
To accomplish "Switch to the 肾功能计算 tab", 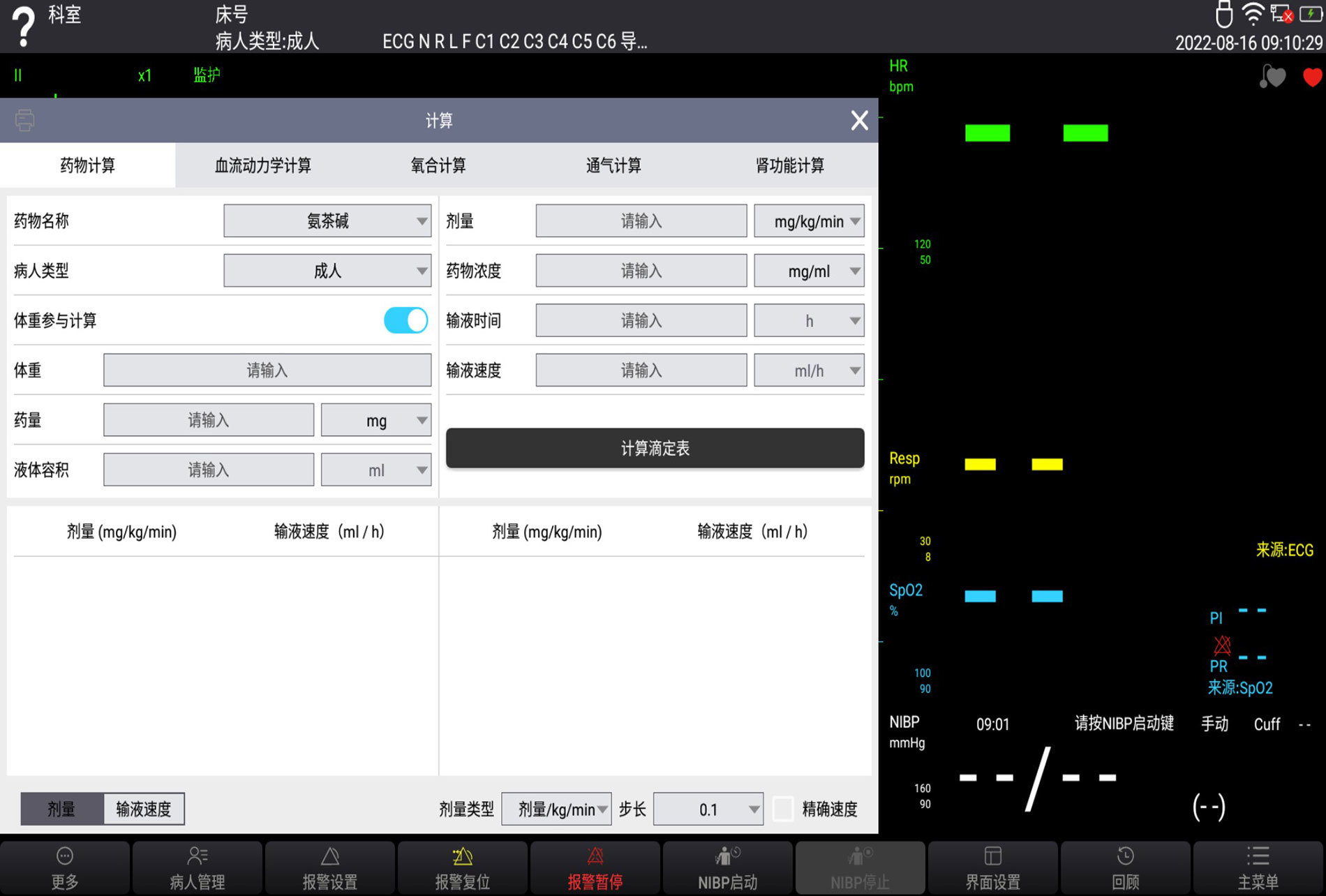I will (789, 165).
